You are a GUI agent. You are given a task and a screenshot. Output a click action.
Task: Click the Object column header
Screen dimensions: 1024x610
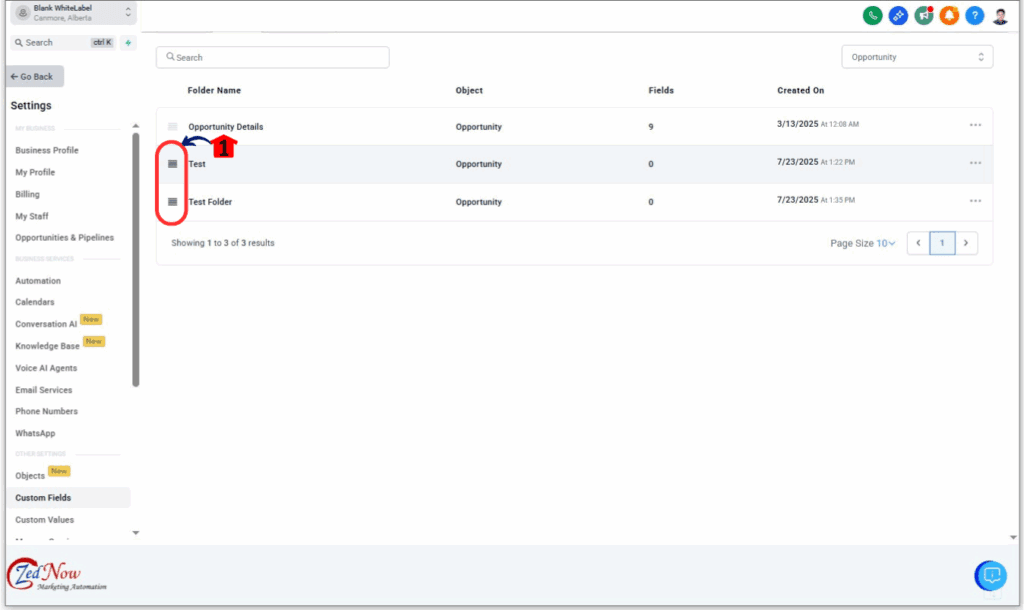469,90
